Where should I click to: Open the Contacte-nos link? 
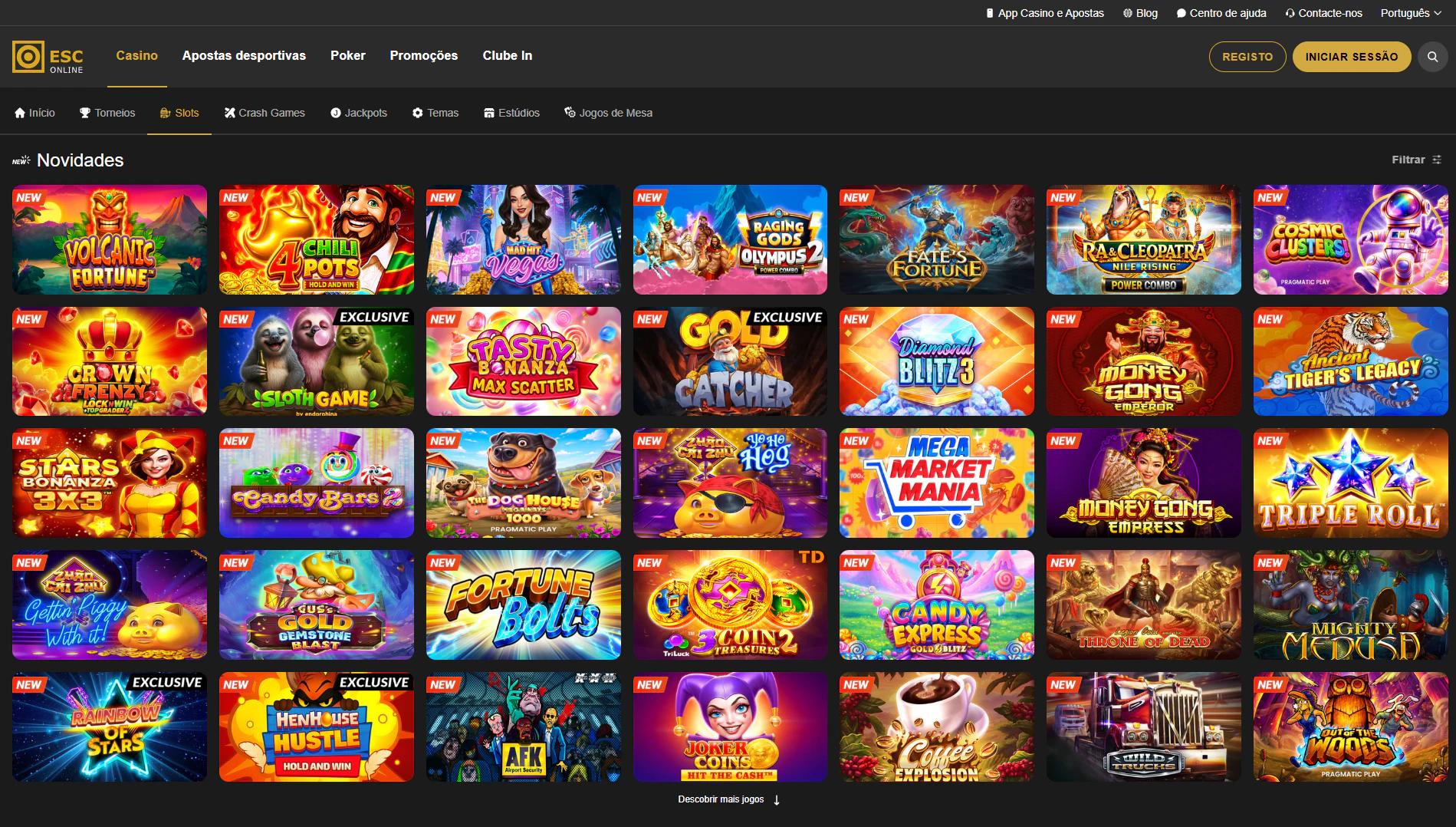pyautogui.click(x=1324, y=13)
